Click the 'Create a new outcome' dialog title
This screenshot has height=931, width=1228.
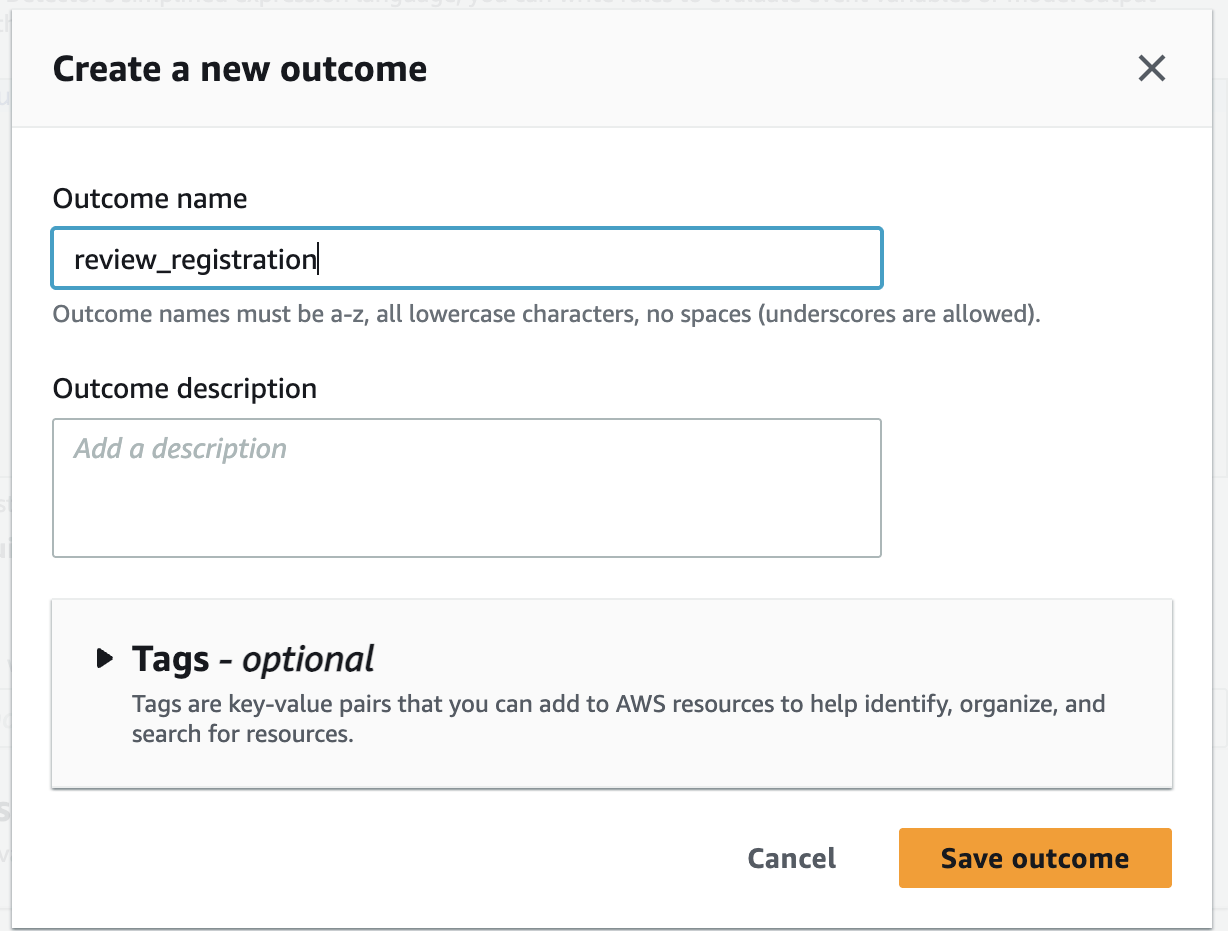point(239,68)
